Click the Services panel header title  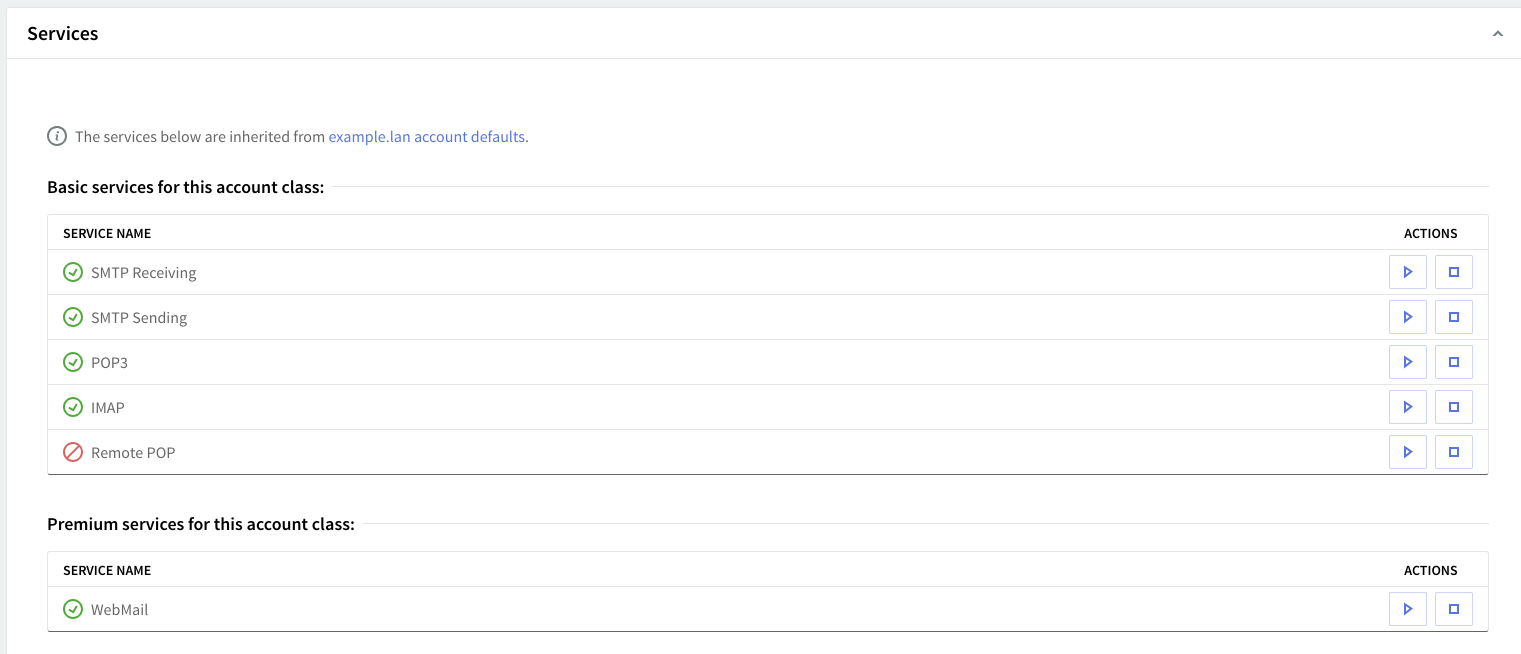tap(63, 34)
